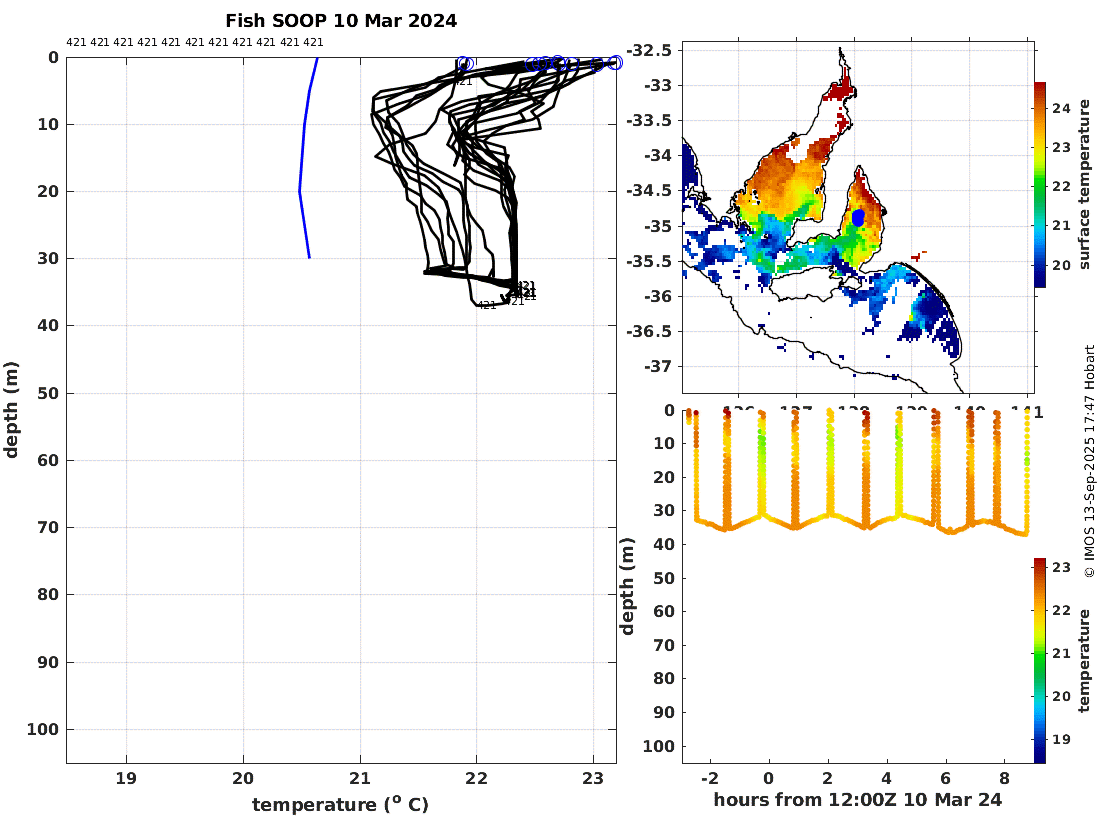The width and height of the screenshot is (1100, 820).
Task: Click the time-series plot's 'depth (m)' label
Action: tap(626, 586)
